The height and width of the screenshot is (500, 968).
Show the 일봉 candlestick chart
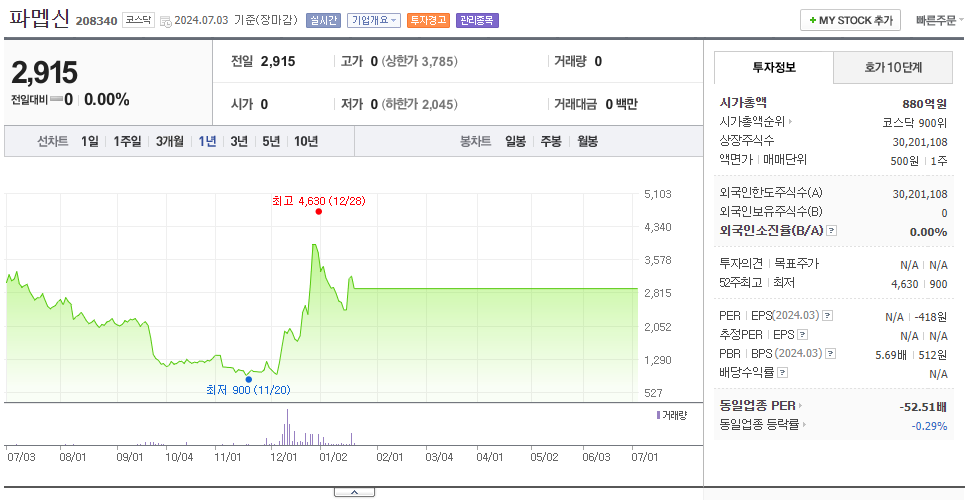click(515, 141)
